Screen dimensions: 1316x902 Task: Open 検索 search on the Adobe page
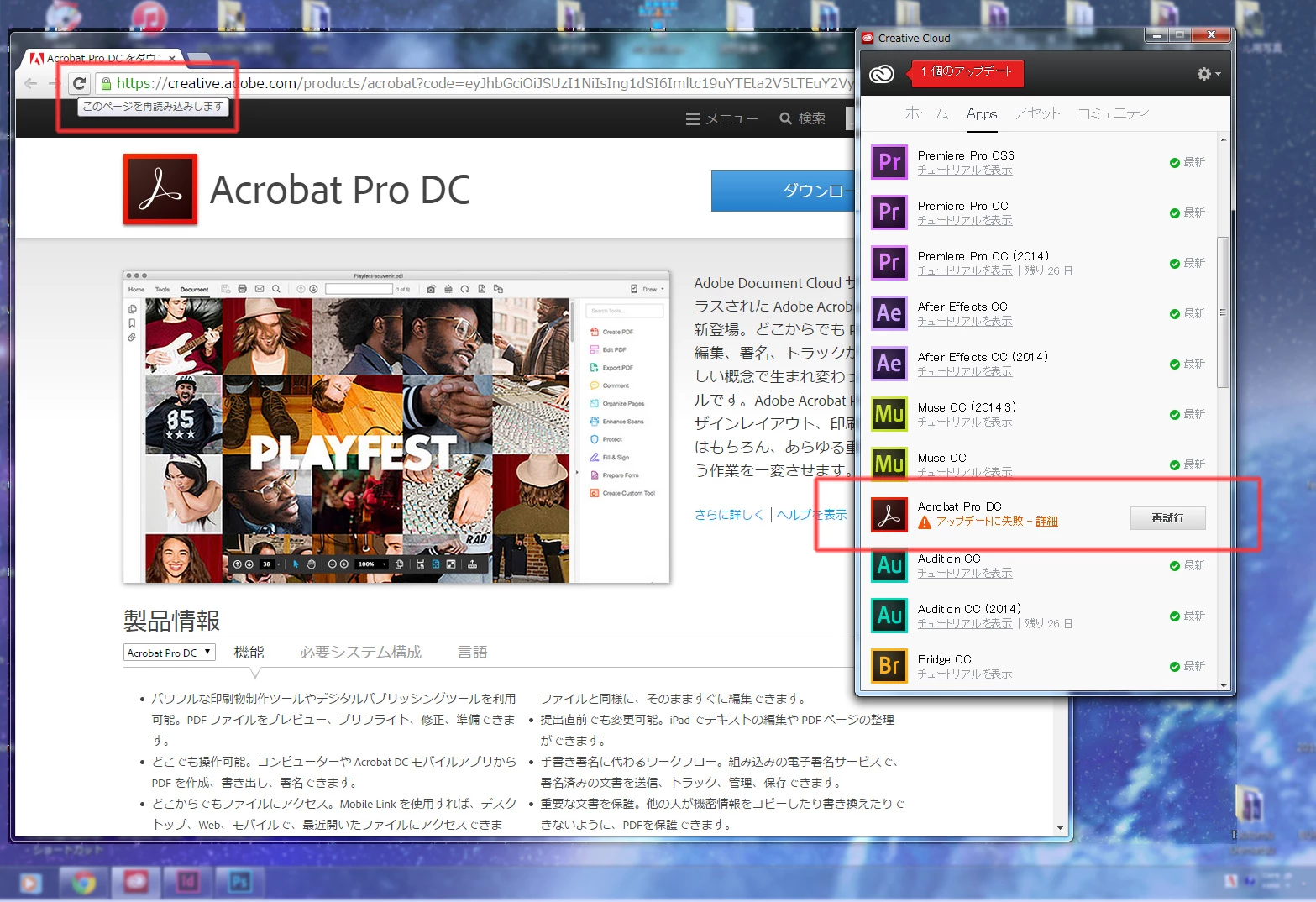click(x=802, y=118)
